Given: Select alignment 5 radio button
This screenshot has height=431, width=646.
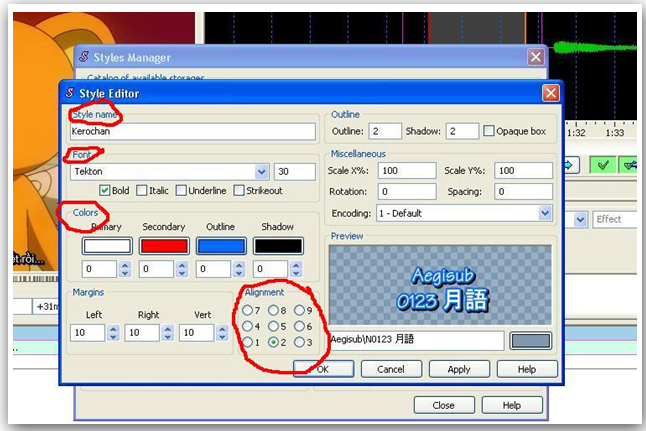Looking at the screenshot, I should (273, 326).
